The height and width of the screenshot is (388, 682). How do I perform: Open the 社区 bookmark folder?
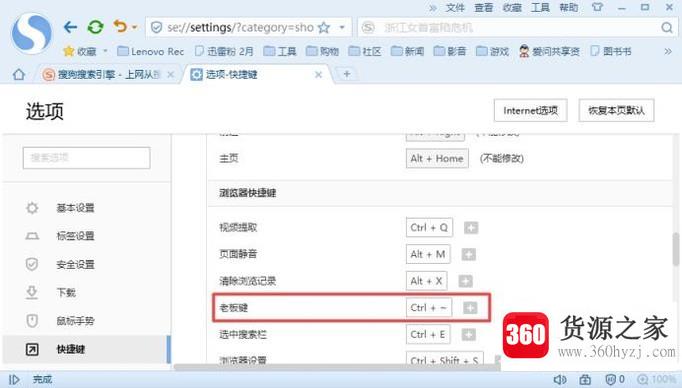[365, 51]
